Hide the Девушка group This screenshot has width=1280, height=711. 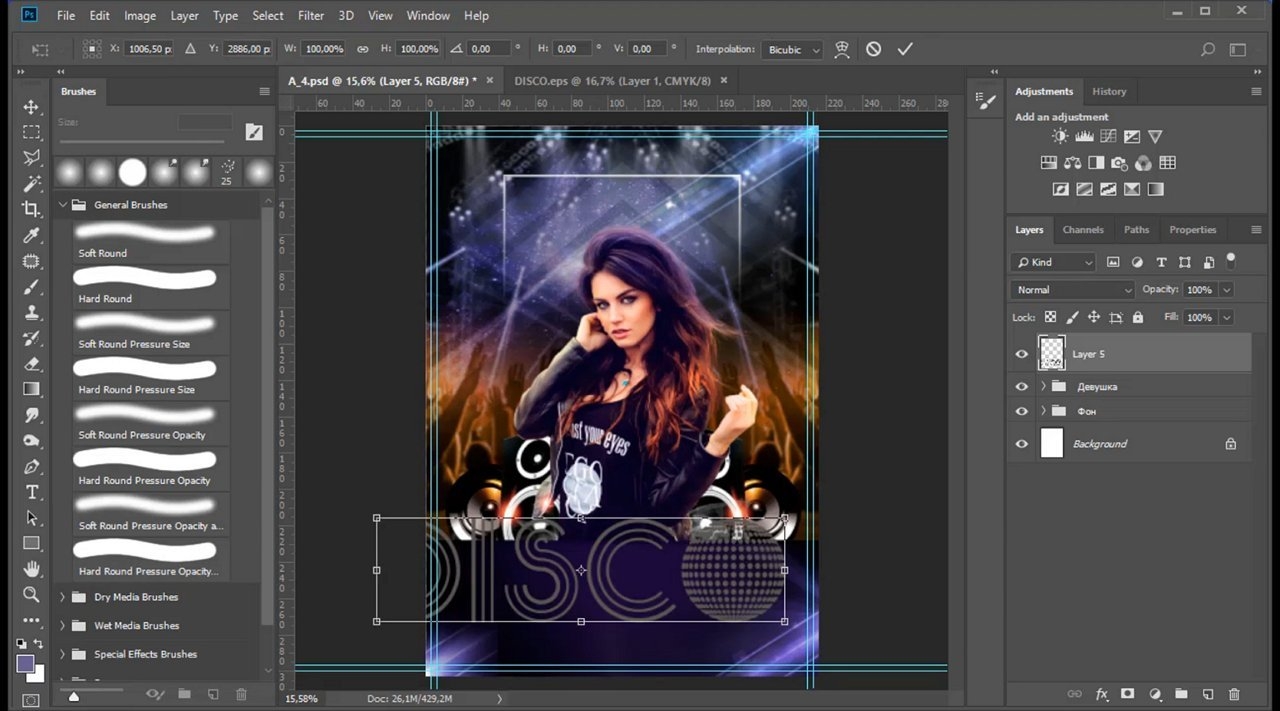1021,386
